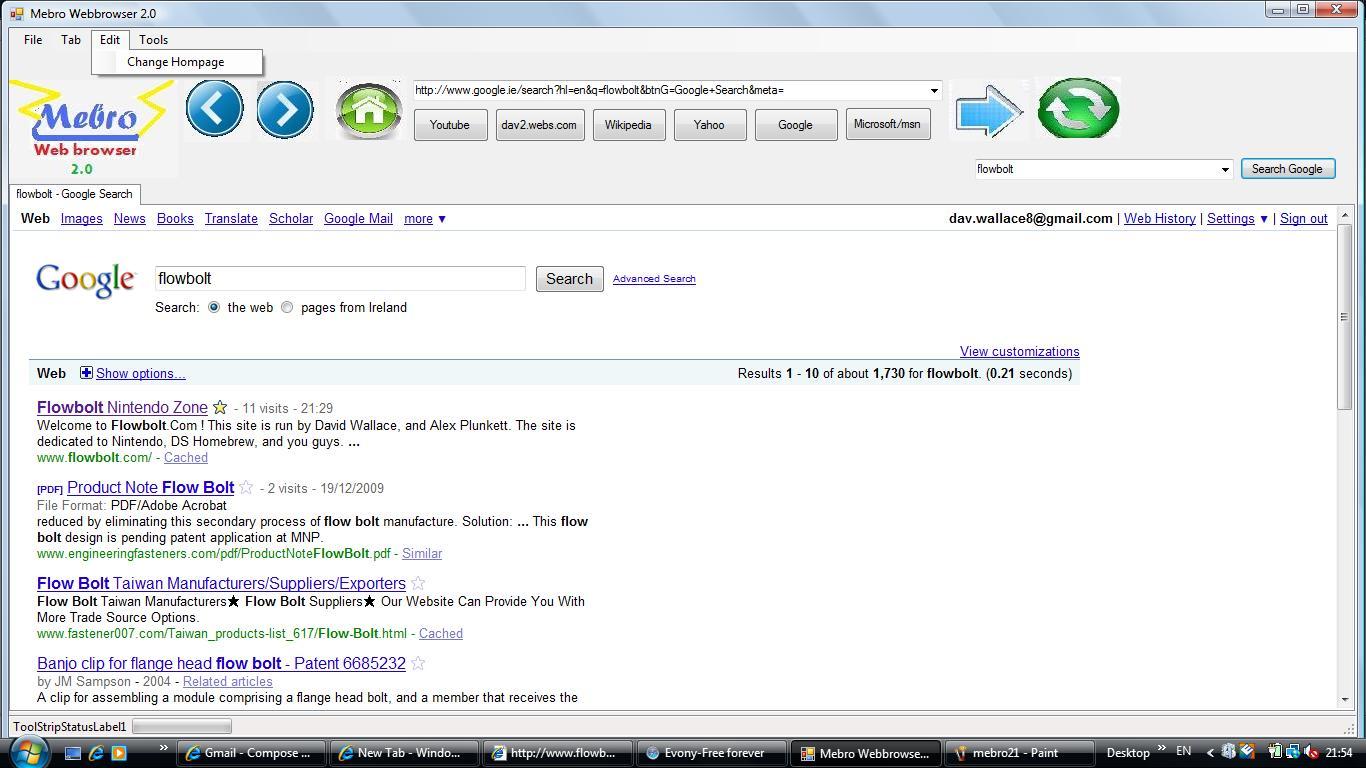This screenshot has width=1366, height=768.
Task: Launch Internet Explorer from quick launch
Action: click(96, 753)
